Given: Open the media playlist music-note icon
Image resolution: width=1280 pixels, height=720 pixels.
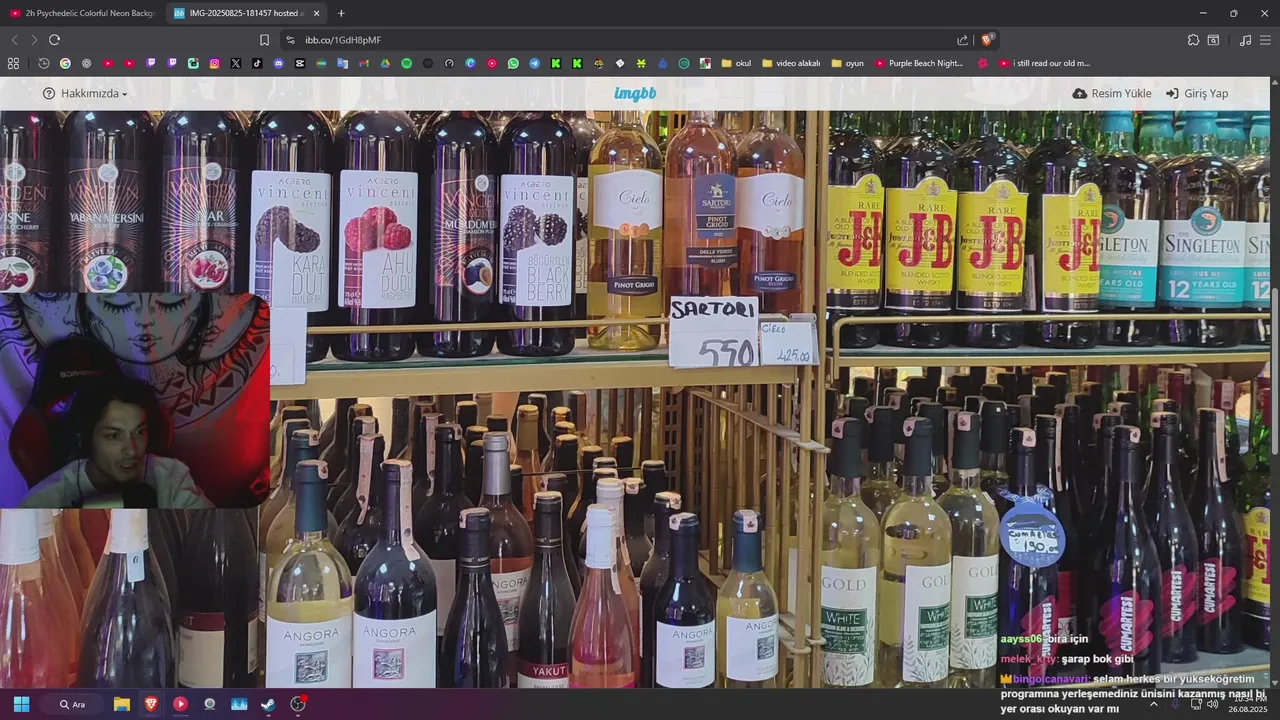Looking at the screenshot, I should [x=1245, y=40].
